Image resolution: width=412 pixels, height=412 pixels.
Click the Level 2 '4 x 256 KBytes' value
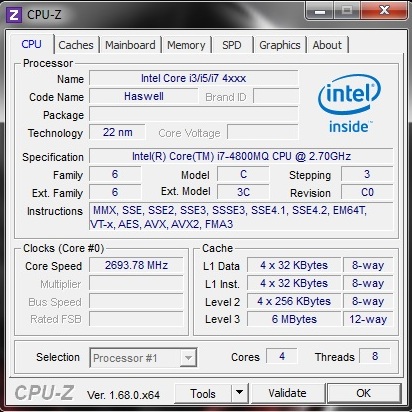click(294, 301)
